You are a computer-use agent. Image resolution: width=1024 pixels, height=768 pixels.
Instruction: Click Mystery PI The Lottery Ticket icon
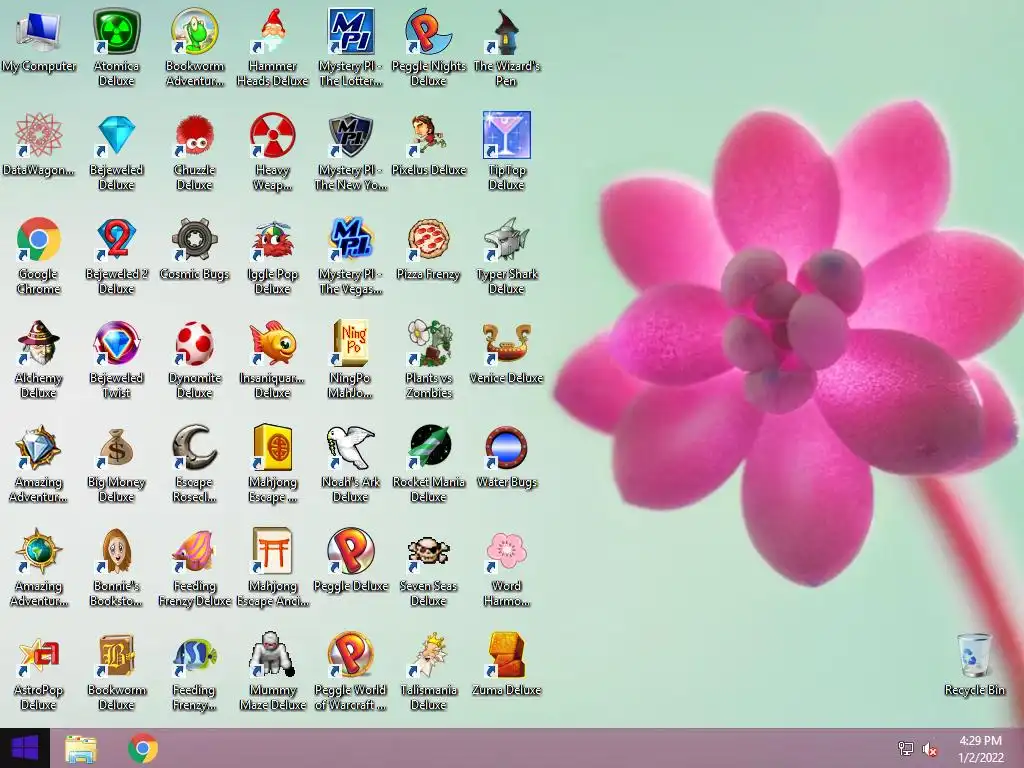tap(351, 31)
